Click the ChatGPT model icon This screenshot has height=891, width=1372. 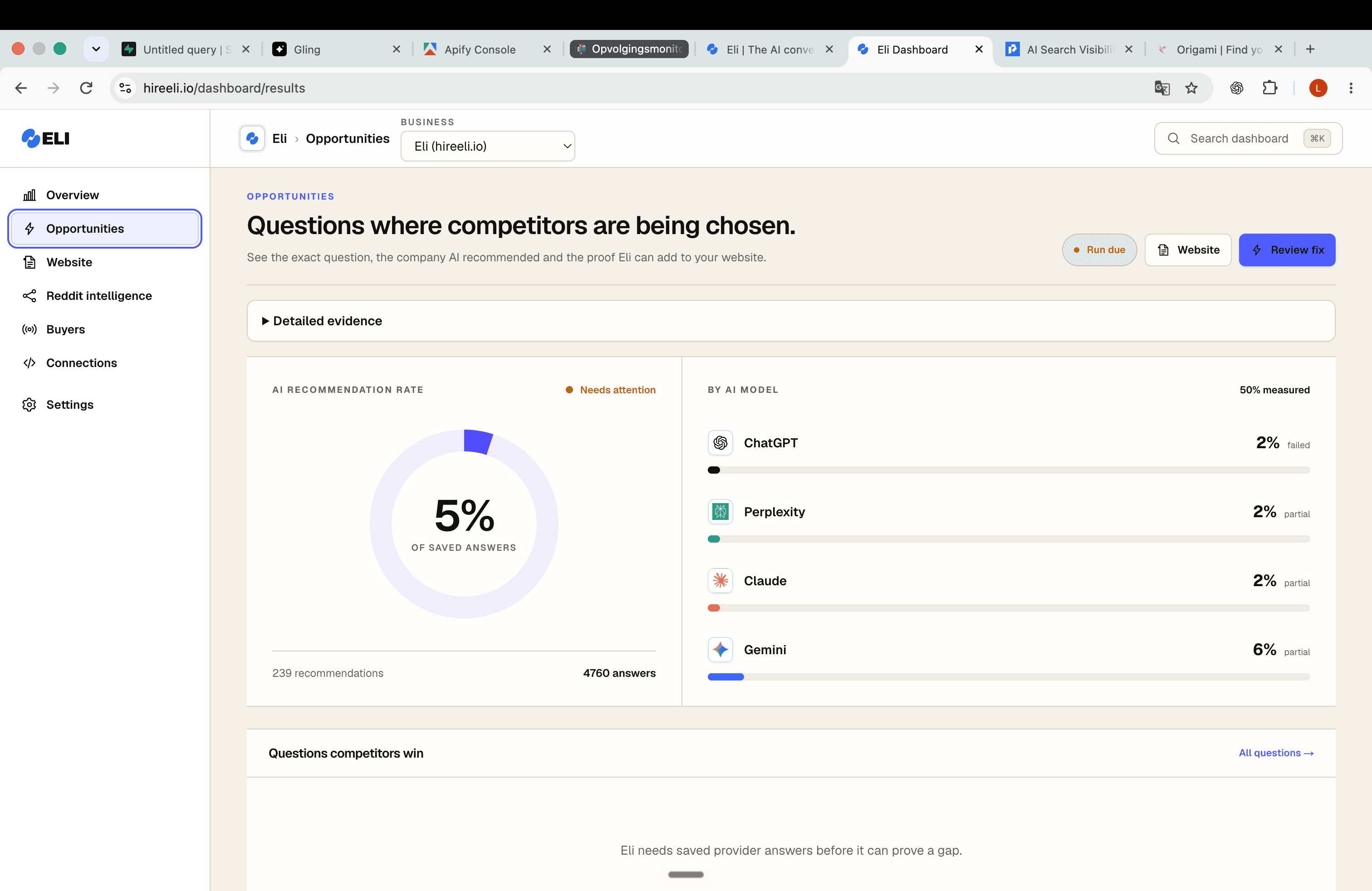pyautogui.click(x=720, y=443)
